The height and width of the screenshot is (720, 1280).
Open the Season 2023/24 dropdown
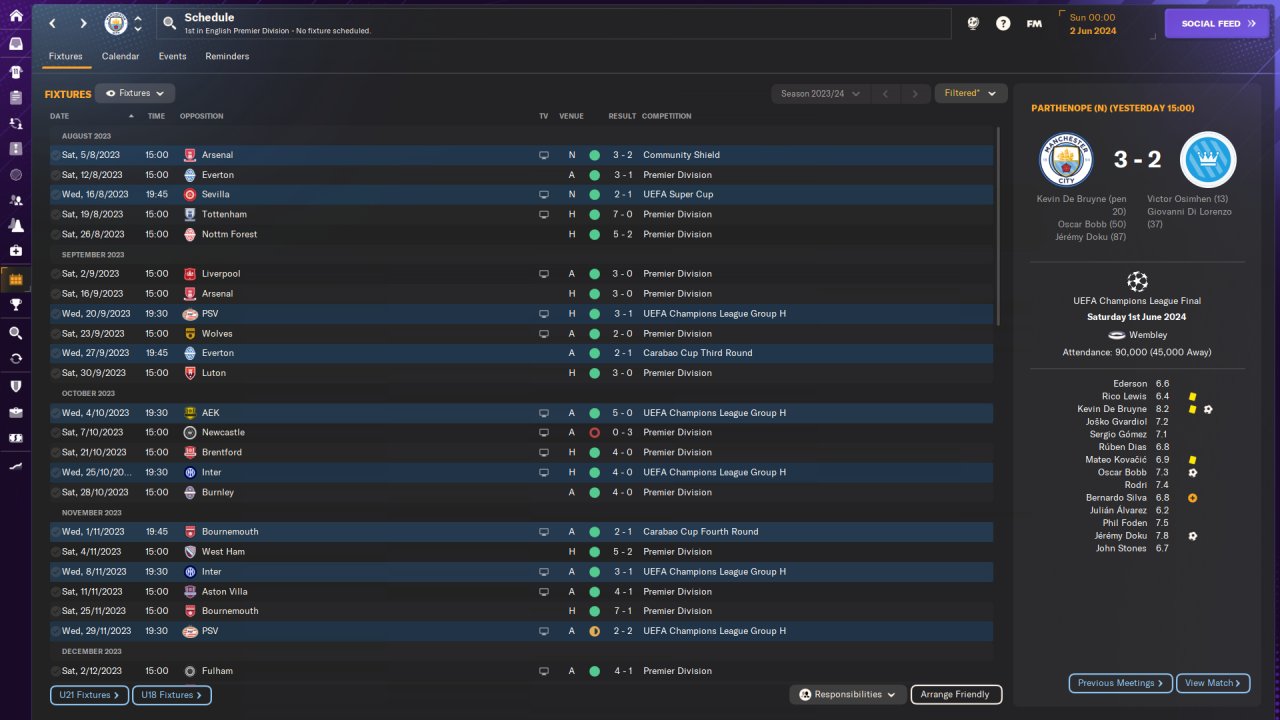pyautogui.click(x=819, y=94)
